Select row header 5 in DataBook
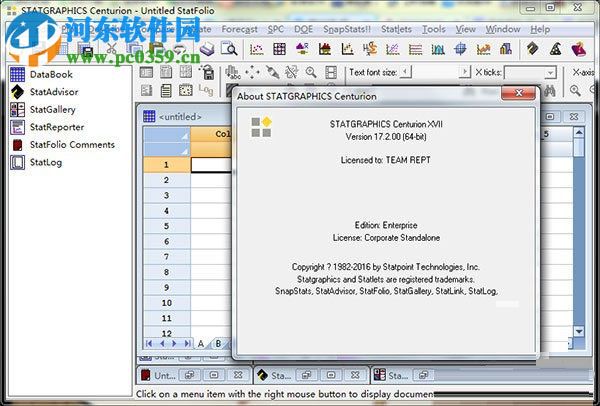 pyautogui.click(x=166, y=226)
